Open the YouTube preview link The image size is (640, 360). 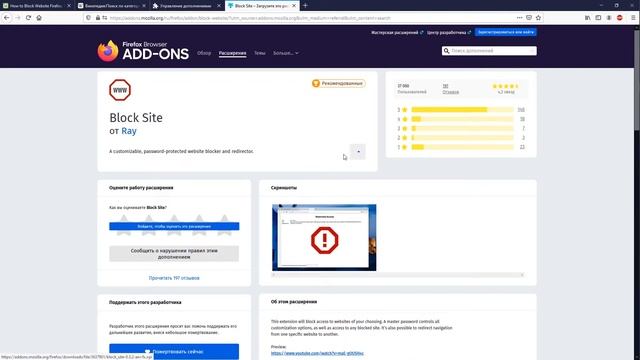click(317, 353)
